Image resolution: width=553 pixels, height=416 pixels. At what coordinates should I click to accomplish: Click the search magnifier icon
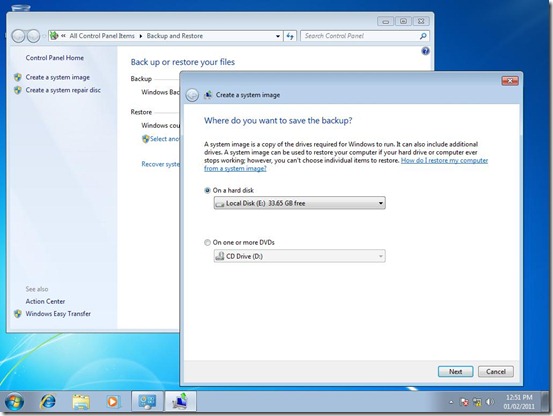[423, 36]
